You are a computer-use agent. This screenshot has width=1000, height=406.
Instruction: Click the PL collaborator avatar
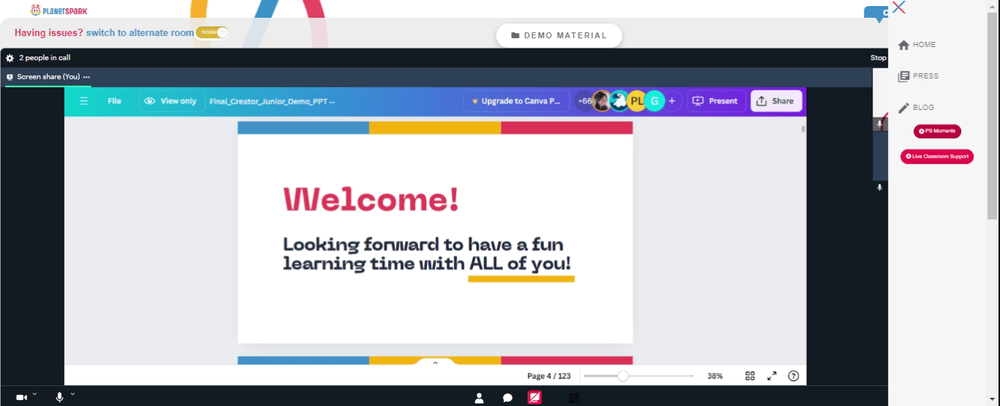[636, 101]
